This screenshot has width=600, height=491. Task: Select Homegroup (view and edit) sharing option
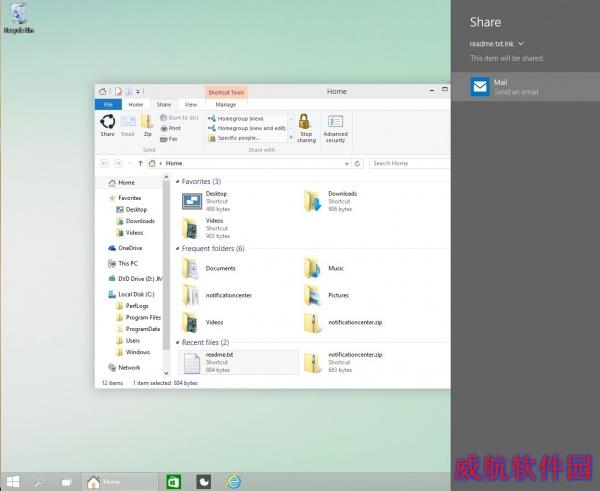(247, 128)
